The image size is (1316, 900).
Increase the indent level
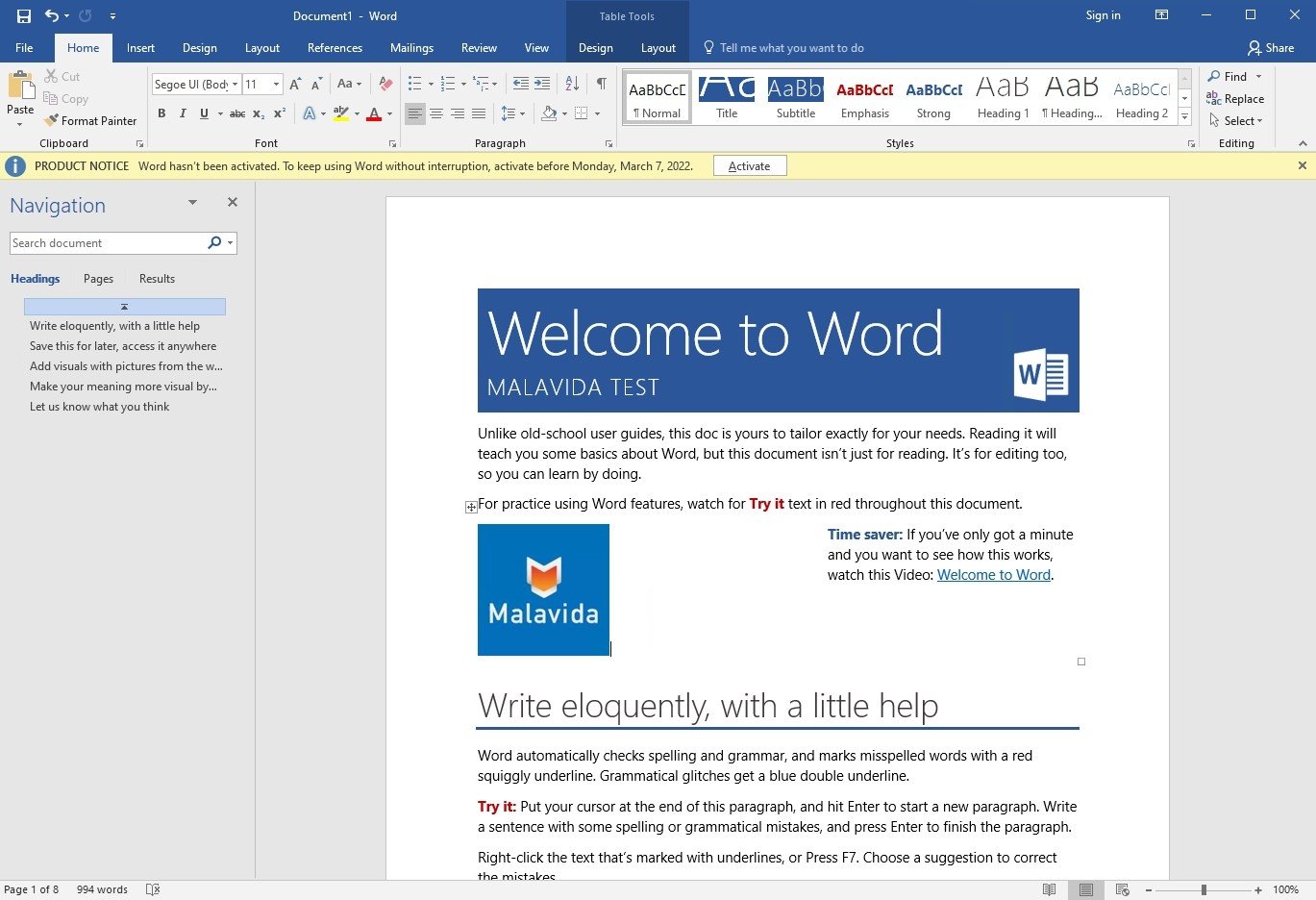(541, 84)
